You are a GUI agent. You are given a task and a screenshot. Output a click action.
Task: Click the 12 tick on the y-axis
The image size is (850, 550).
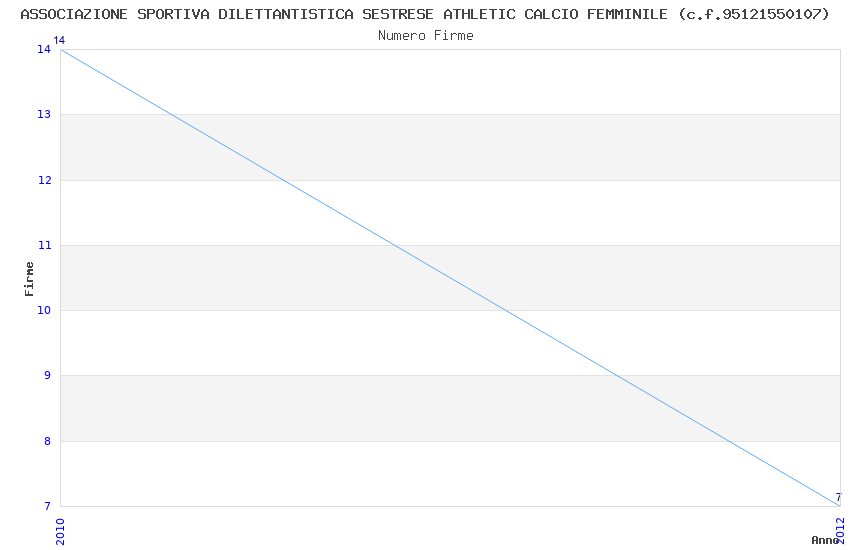click(45, 180)
